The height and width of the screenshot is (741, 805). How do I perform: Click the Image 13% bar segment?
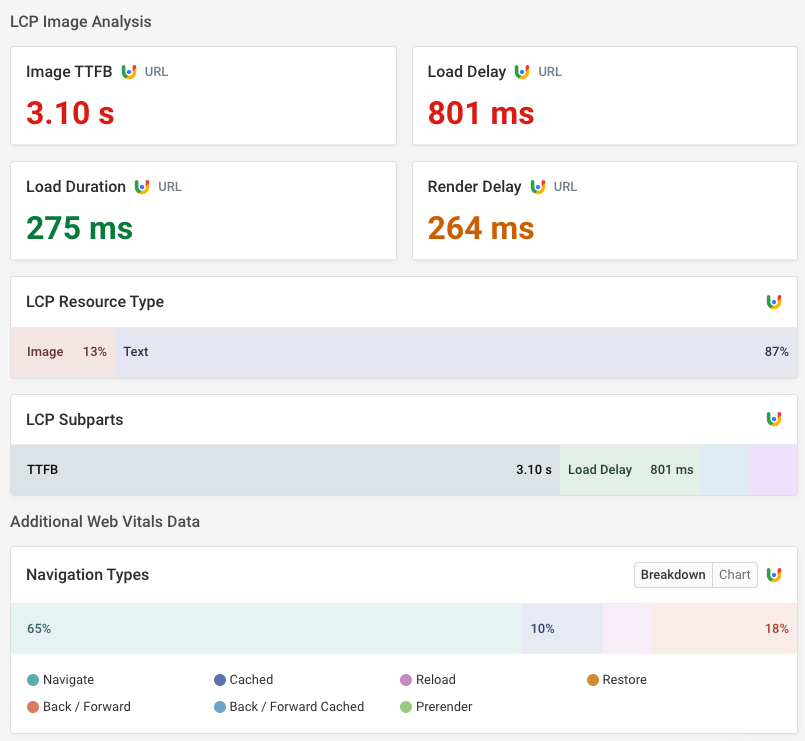click(x=60, y=351)
